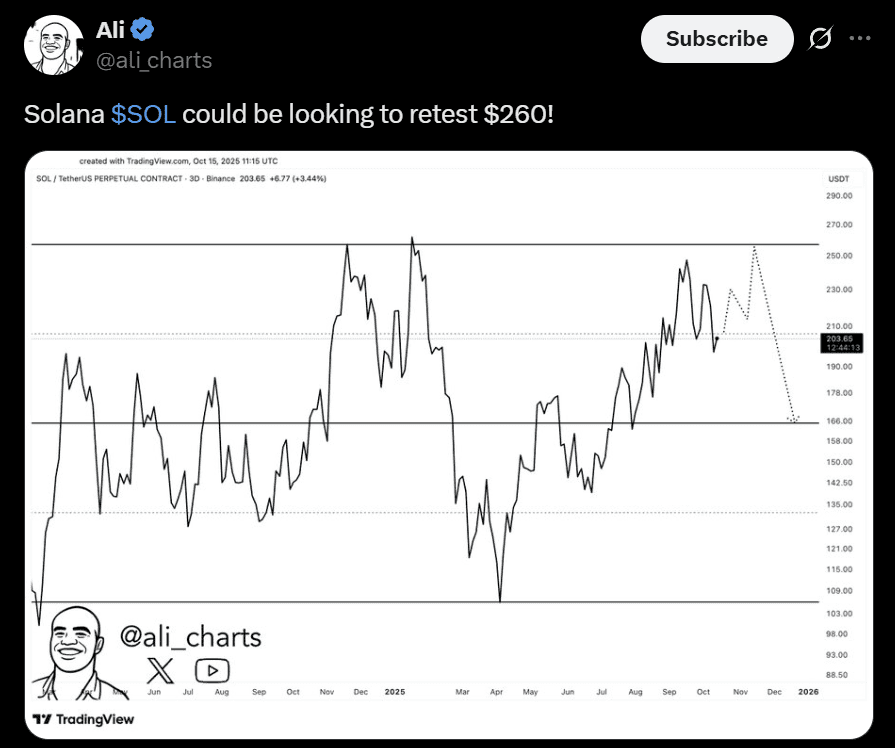Select the 2026 marker on time axis
The image size is (895, 748).
point(809,691)
